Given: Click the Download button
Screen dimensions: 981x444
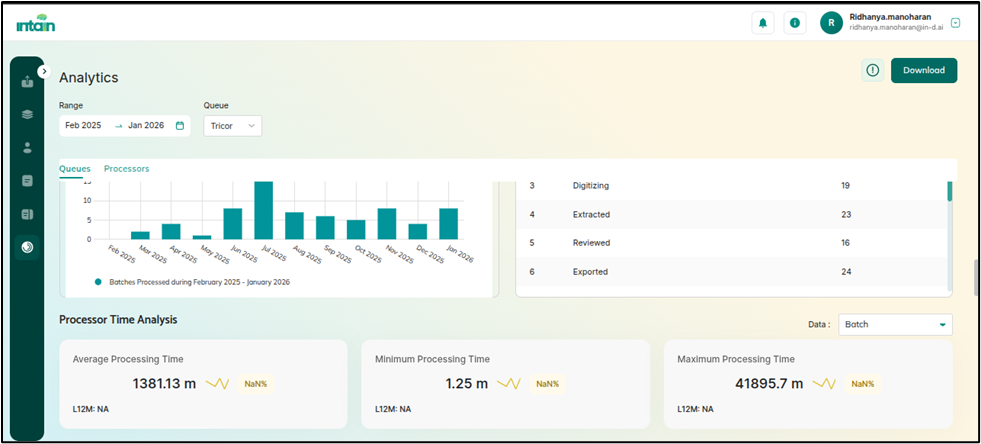Looking at the screenshot, I should [923, 70].
